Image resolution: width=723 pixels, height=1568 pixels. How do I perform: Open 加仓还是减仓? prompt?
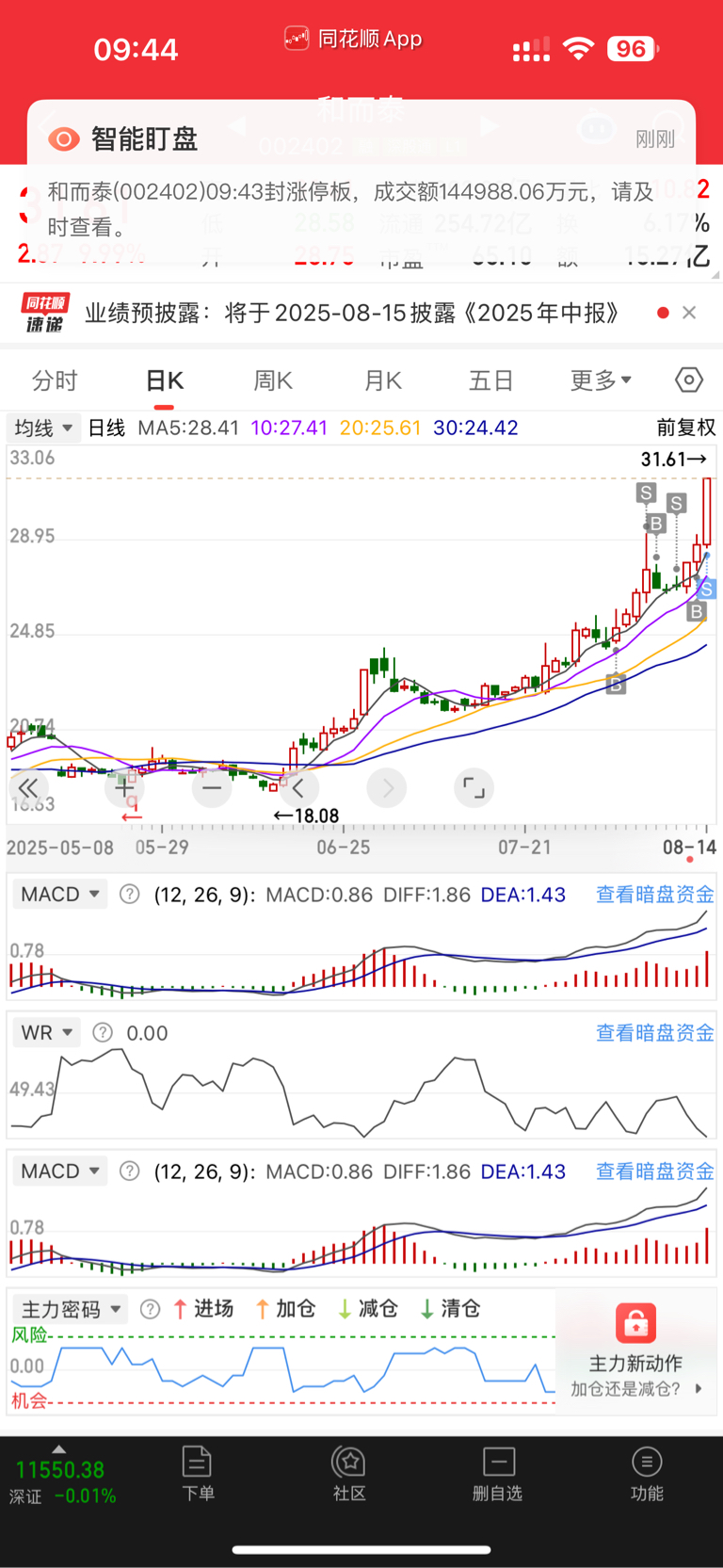coord(636,1388)
